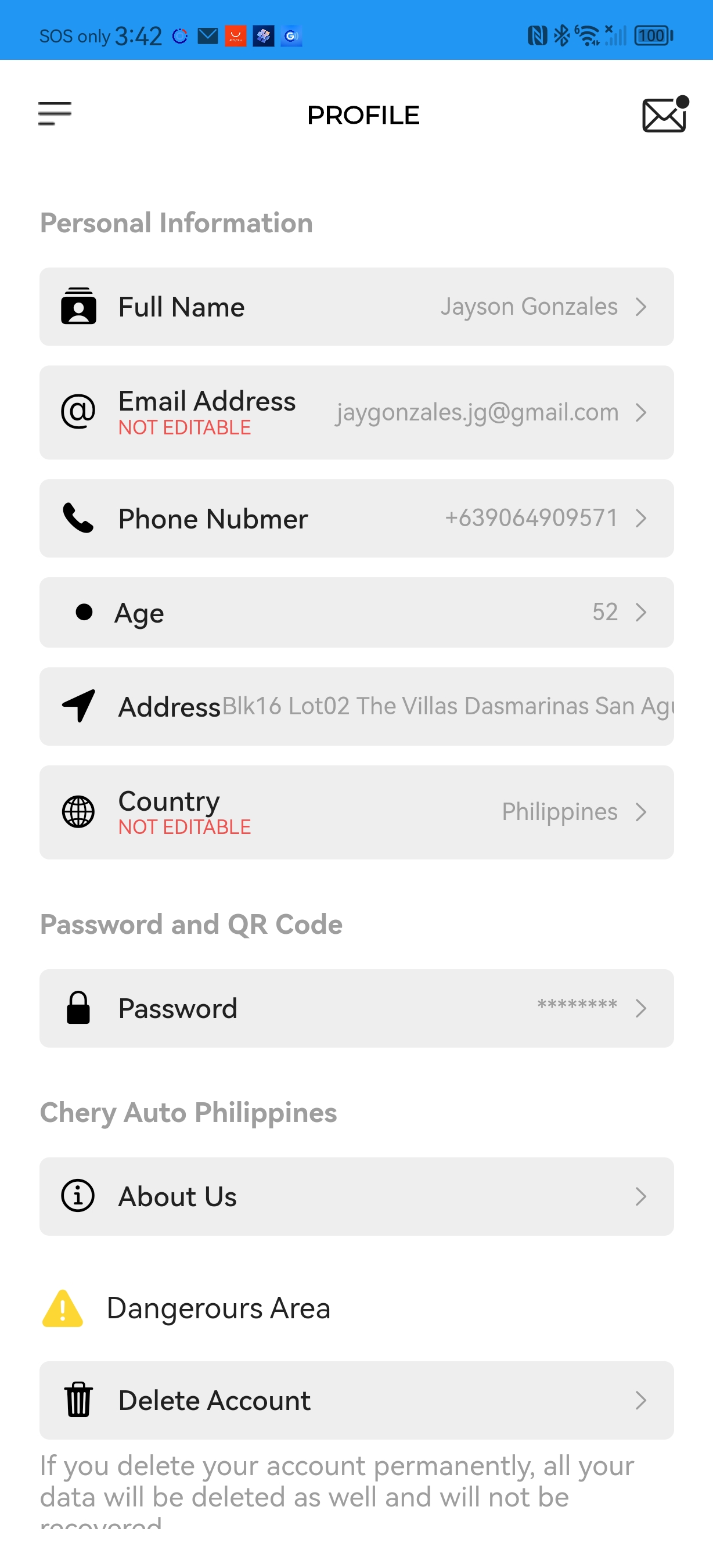Tap the battery indicator in status bar
This screenshot has height=1568, width=713.
653,36
